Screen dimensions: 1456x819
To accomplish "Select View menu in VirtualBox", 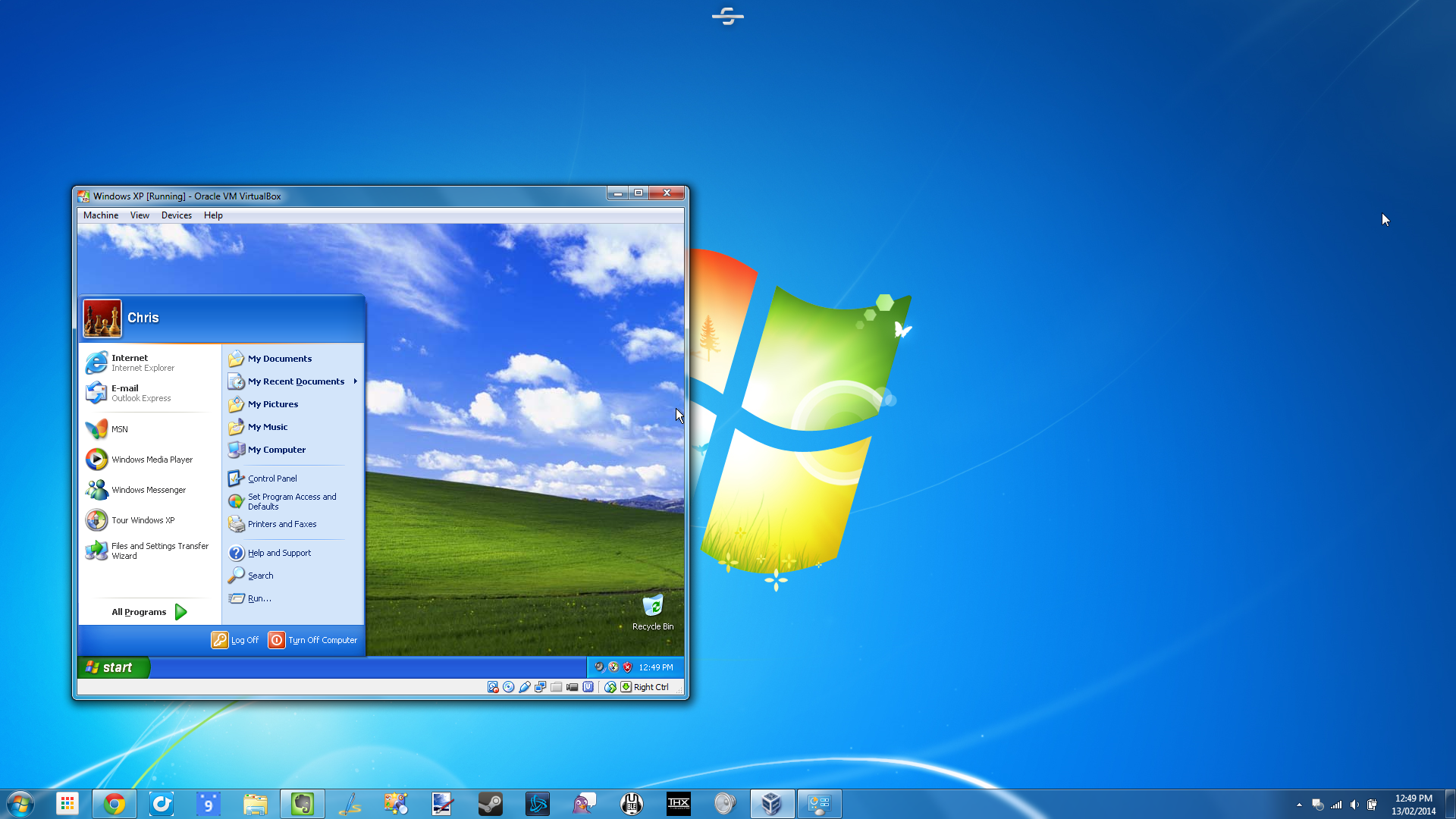I will (140, 215).
